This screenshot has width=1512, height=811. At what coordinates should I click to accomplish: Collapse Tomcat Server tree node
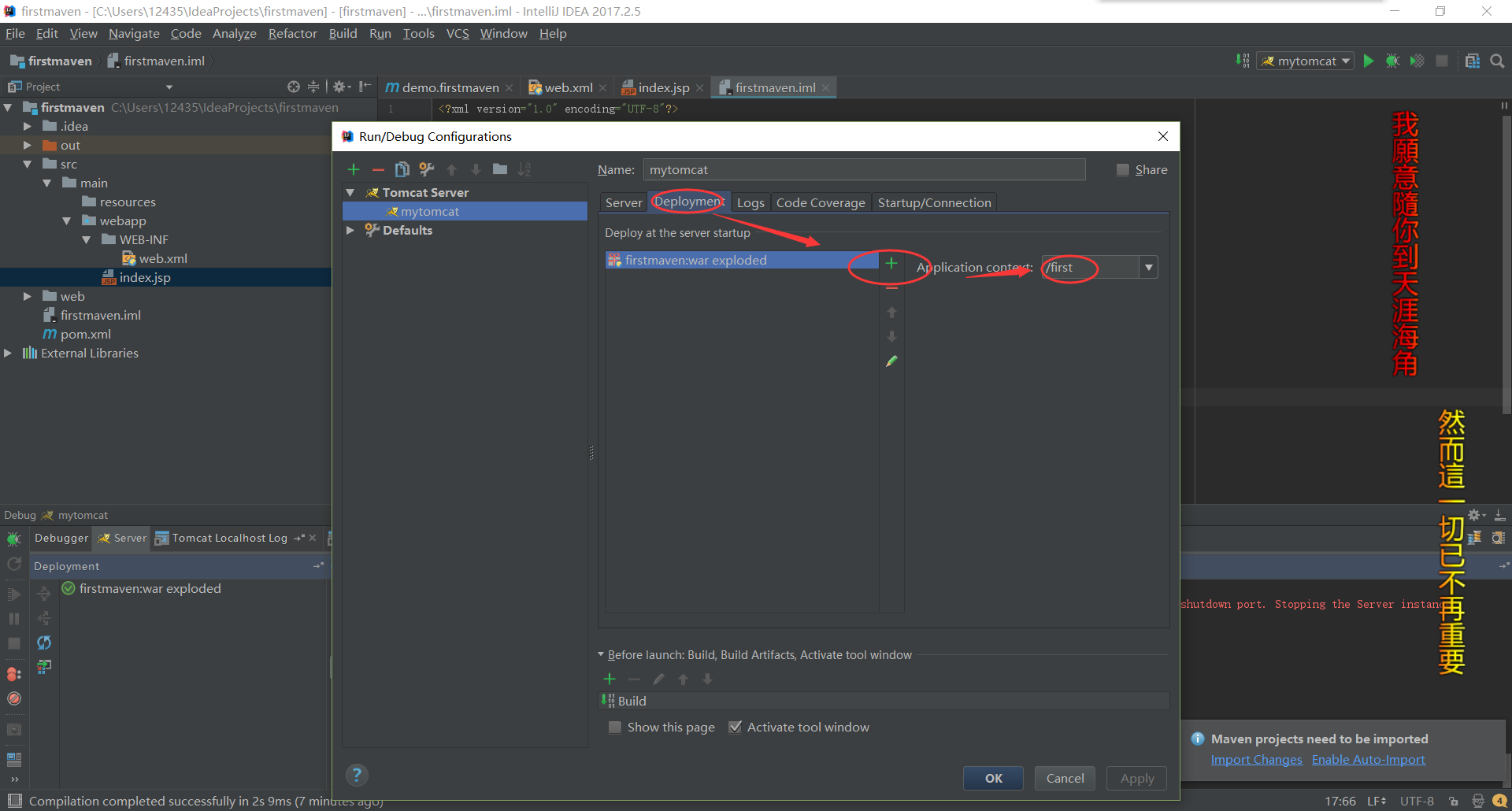coord(350,192)
